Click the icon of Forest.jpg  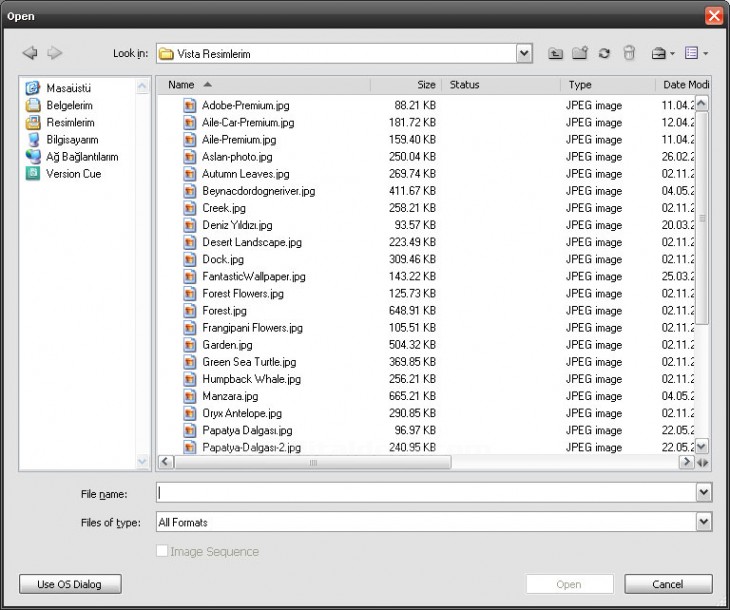[x=189, y=310]
